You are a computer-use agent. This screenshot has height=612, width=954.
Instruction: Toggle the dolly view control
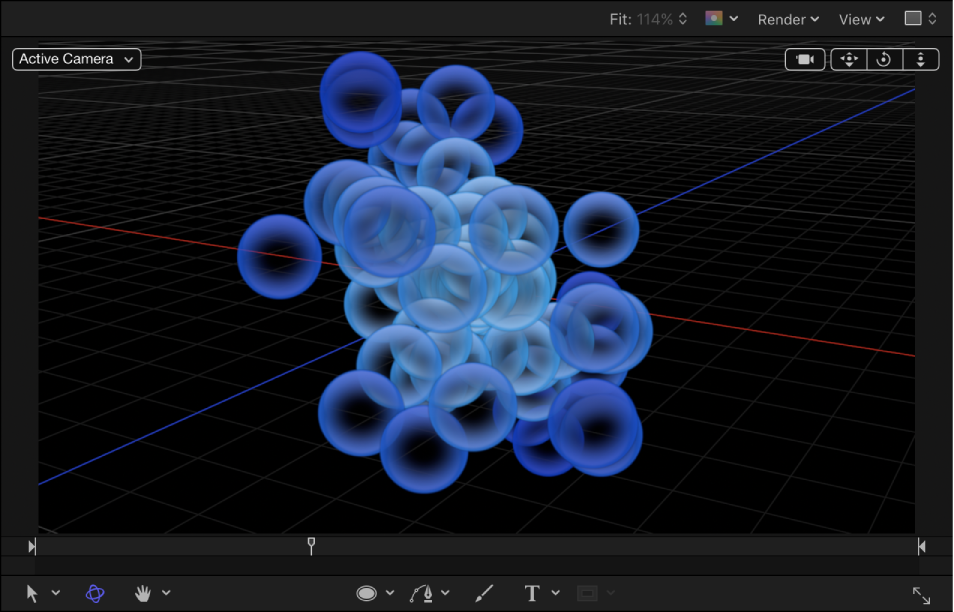[921, 59]
